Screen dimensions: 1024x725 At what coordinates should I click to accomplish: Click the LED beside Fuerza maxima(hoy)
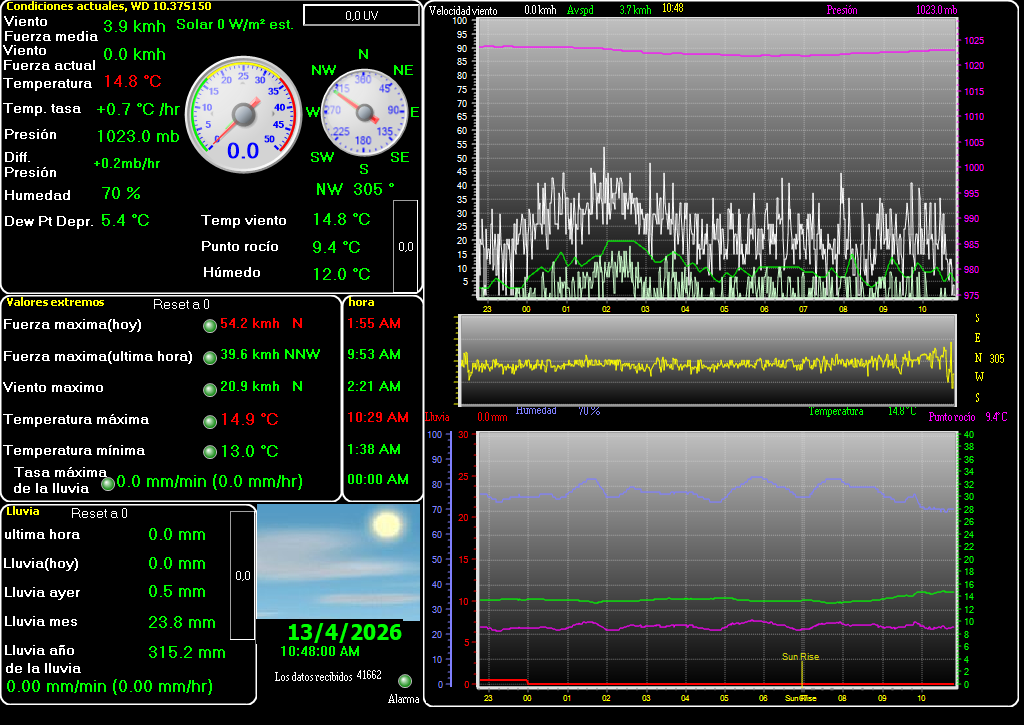click(x=210, y=325)
